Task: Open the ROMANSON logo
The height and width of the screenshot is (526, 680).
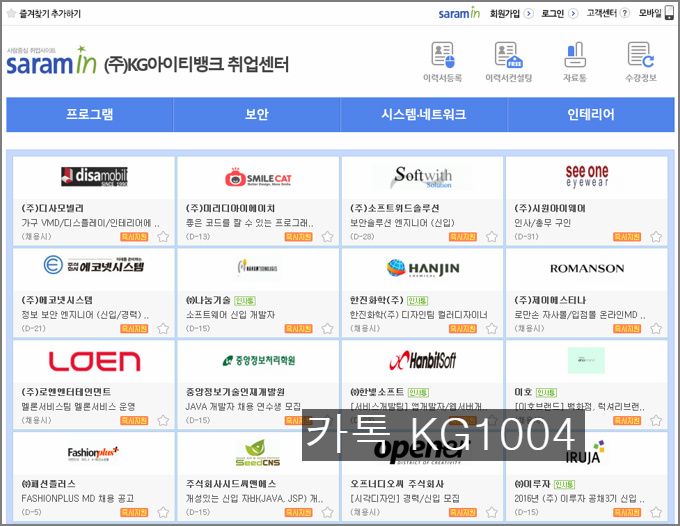Action: click(x=587, y=268)
